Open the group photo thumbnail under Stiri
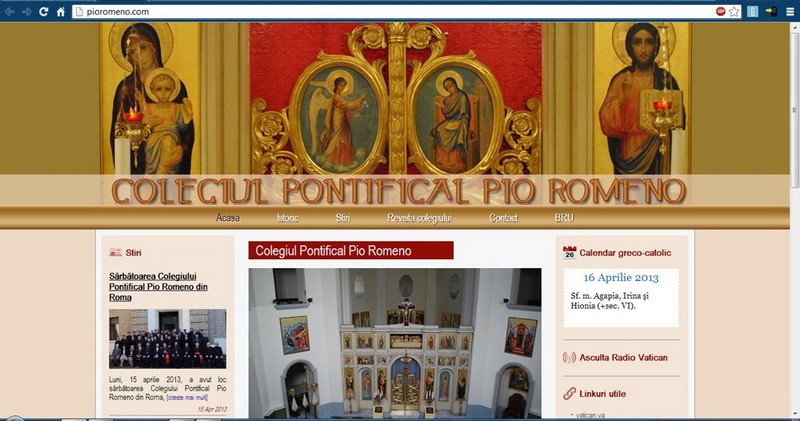 pos(167,339)
